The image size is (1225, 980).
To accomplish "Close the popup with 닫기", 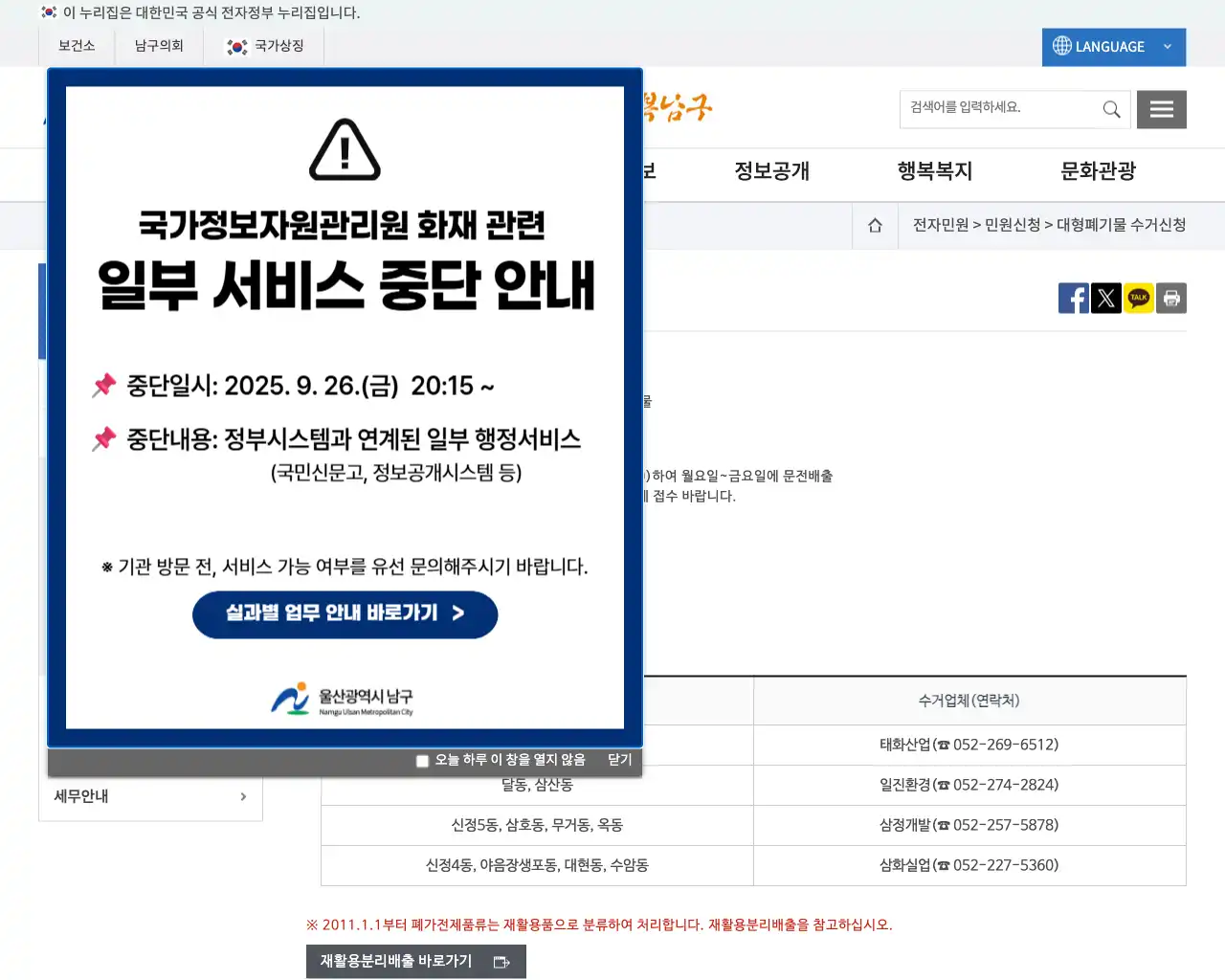I will (620, 760).
